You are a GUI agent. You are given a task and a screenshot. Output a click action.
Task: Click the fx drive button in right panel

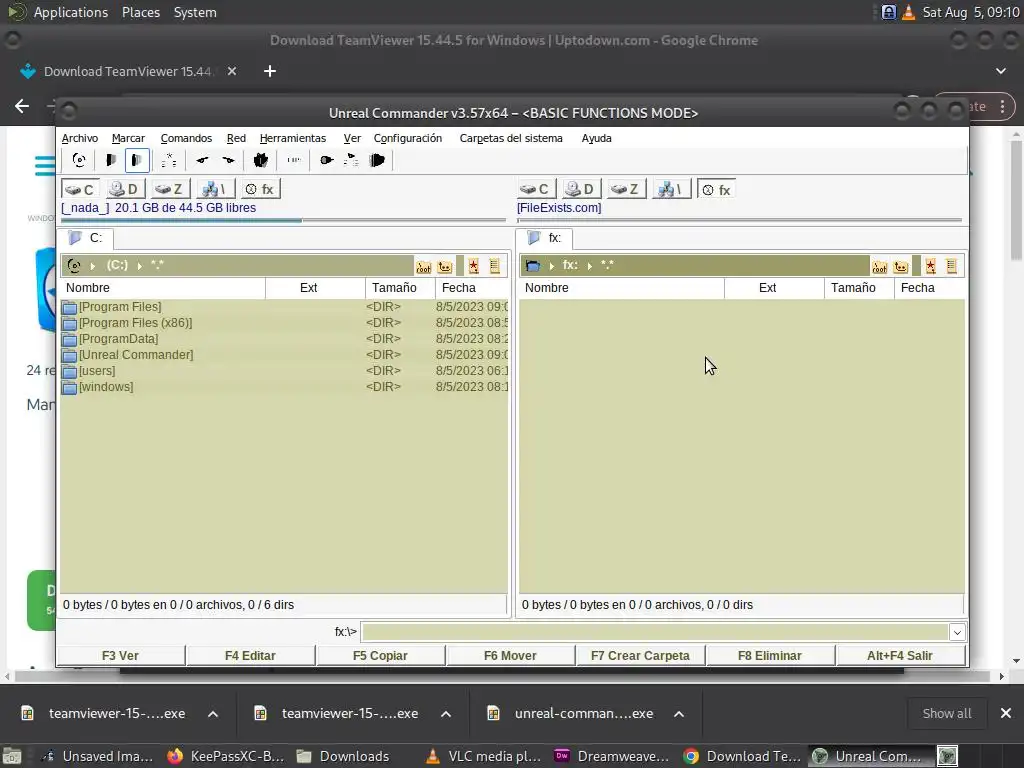[716, 189]
